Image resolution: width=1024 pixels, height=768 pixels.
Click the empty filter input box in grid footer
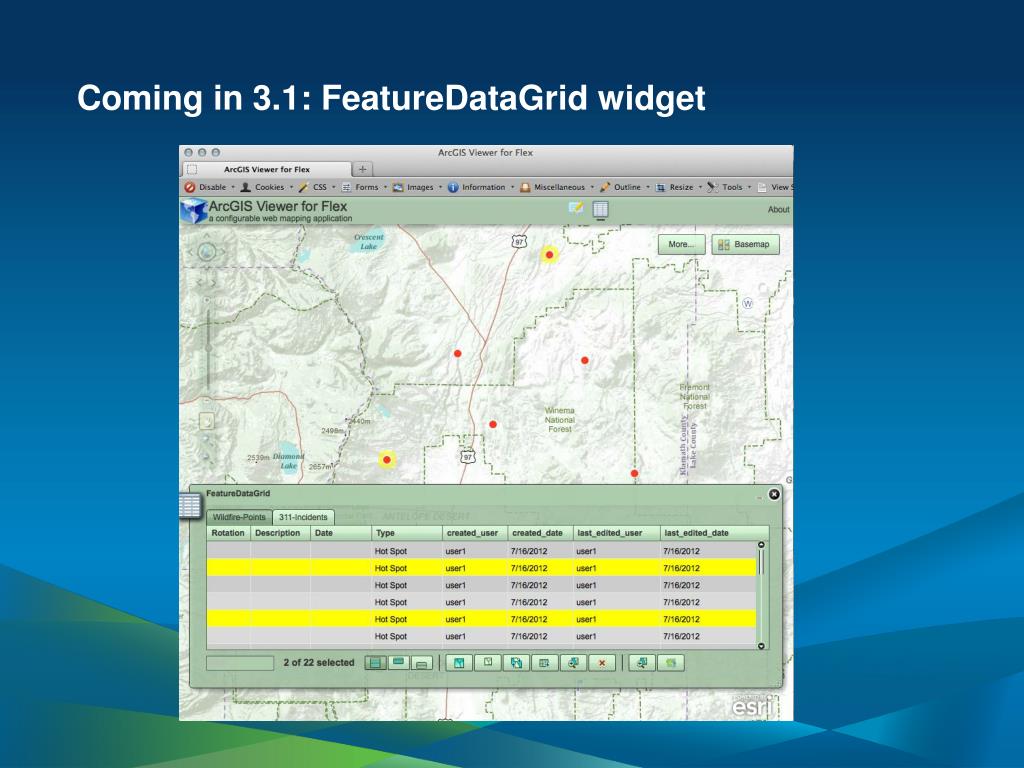(x=240, y=663)
